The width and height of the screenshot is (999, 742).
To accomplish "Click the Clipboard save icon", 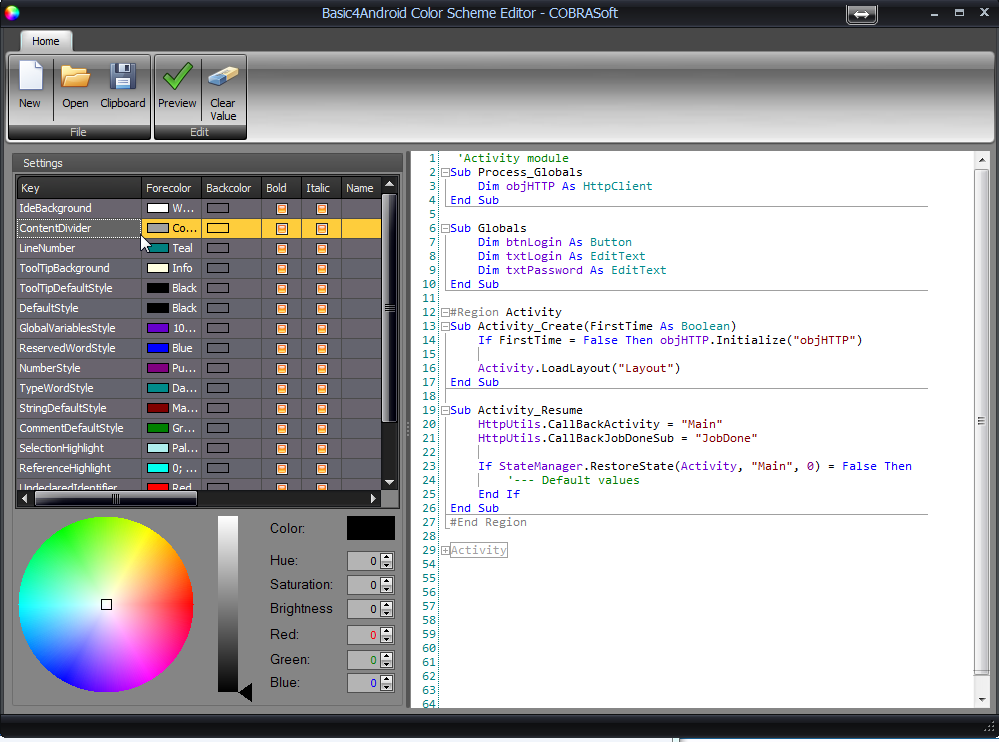I will (123, 77).
